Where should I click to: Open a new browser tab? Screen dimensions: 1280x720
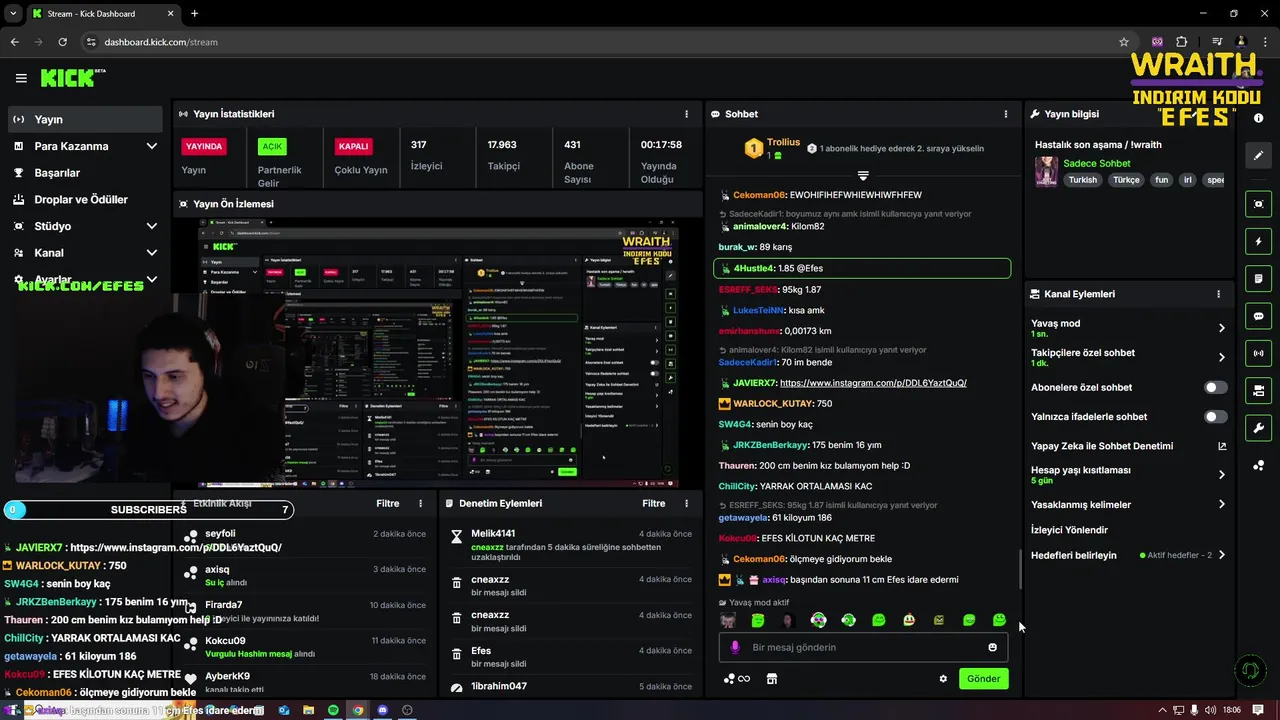(194, 13)
